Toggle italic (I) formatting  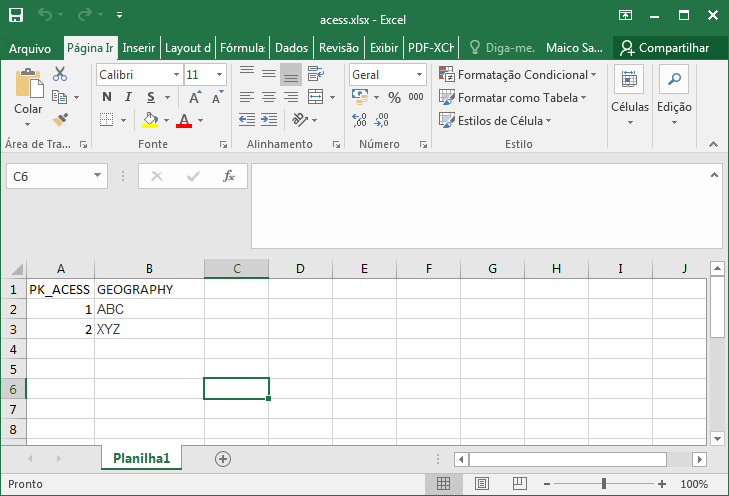point(129,97)
